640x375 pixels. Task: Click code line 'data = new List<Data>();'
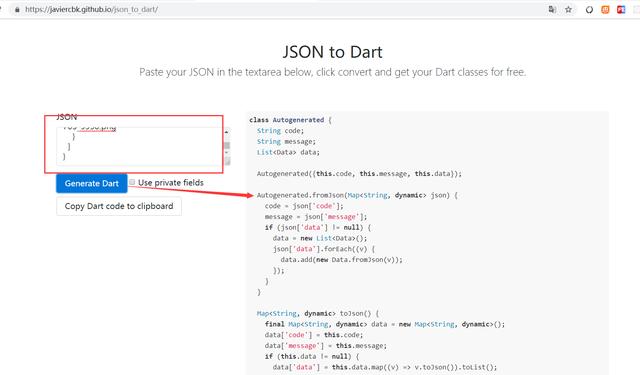point(320,238)
